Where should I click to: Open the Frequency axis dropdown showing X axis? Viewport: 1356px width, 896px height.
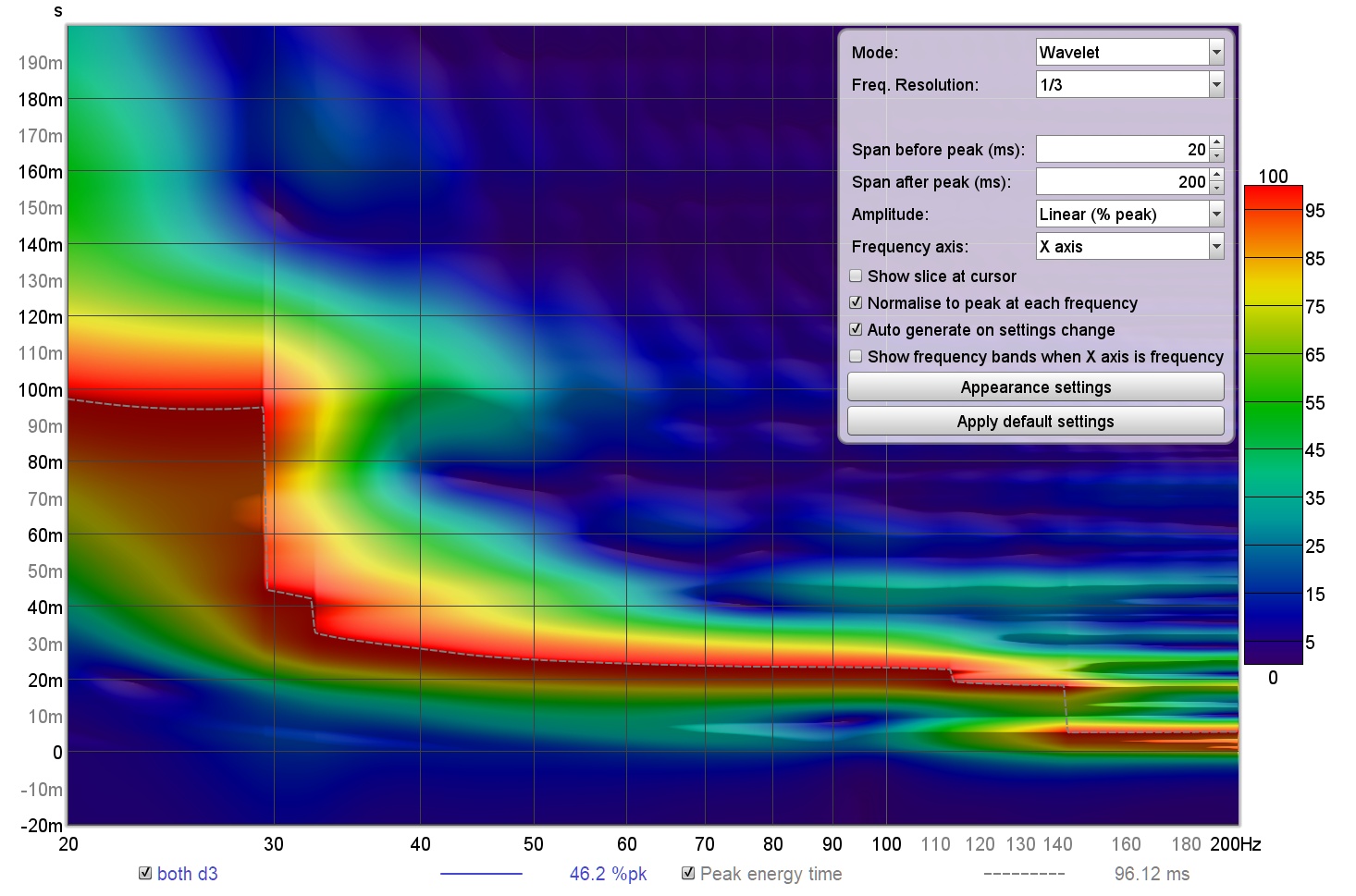pyautogui.click(x=1129, y=246)
